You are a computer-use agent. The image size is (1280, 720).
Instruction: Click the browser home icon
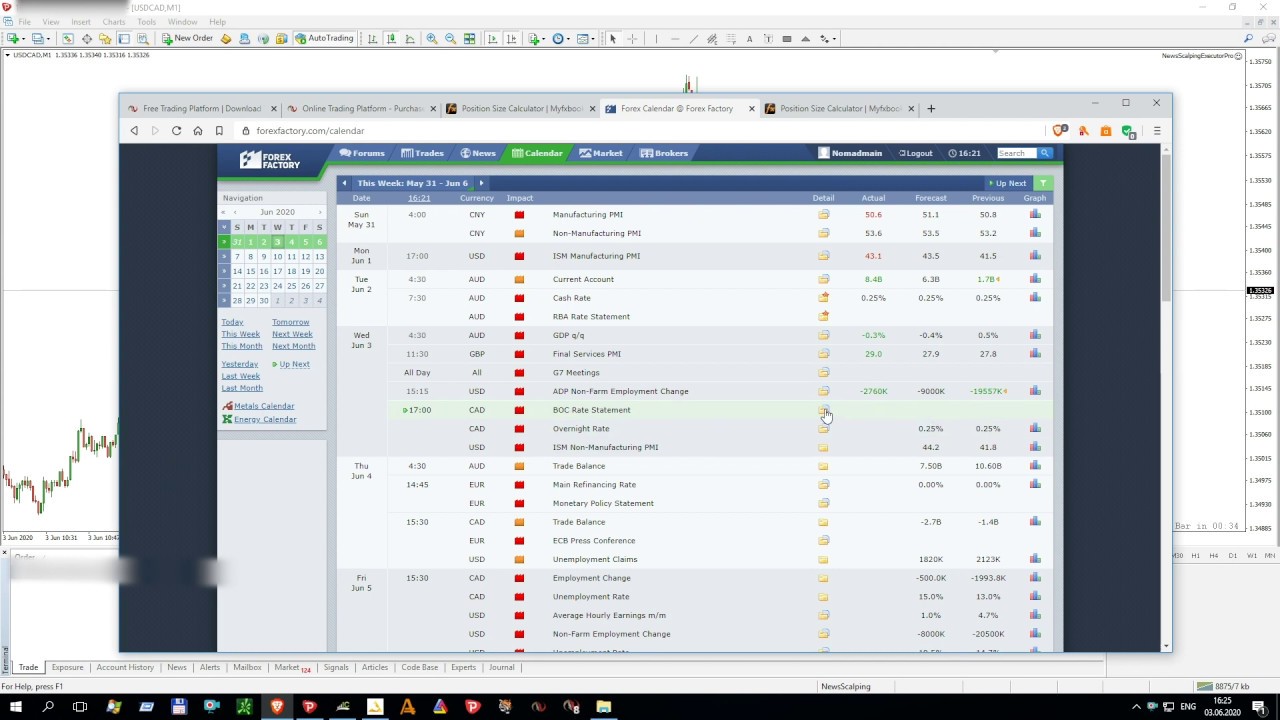pyautogui.click(x=198, y=131)
